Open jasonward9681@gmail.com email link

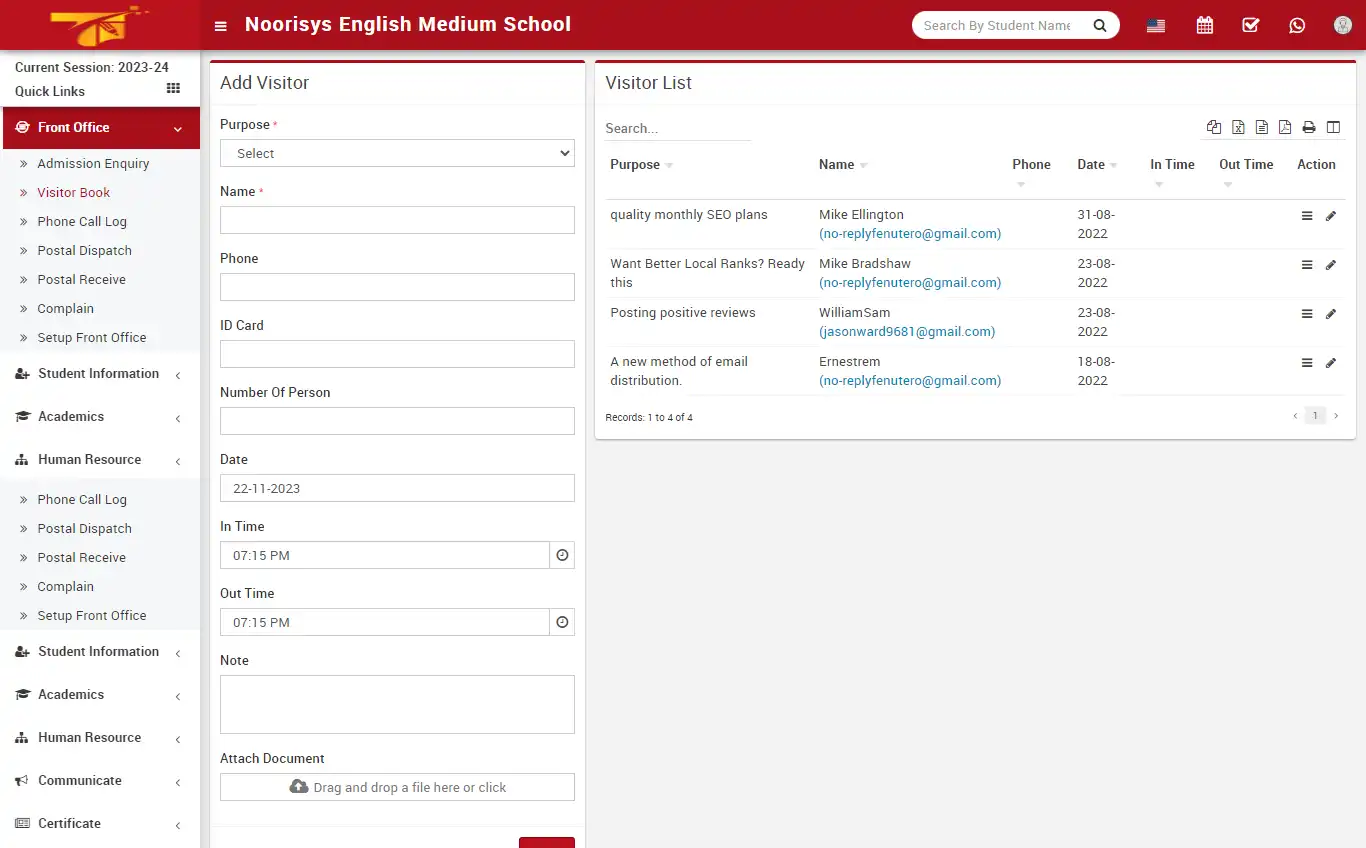[x=906, y=331]
